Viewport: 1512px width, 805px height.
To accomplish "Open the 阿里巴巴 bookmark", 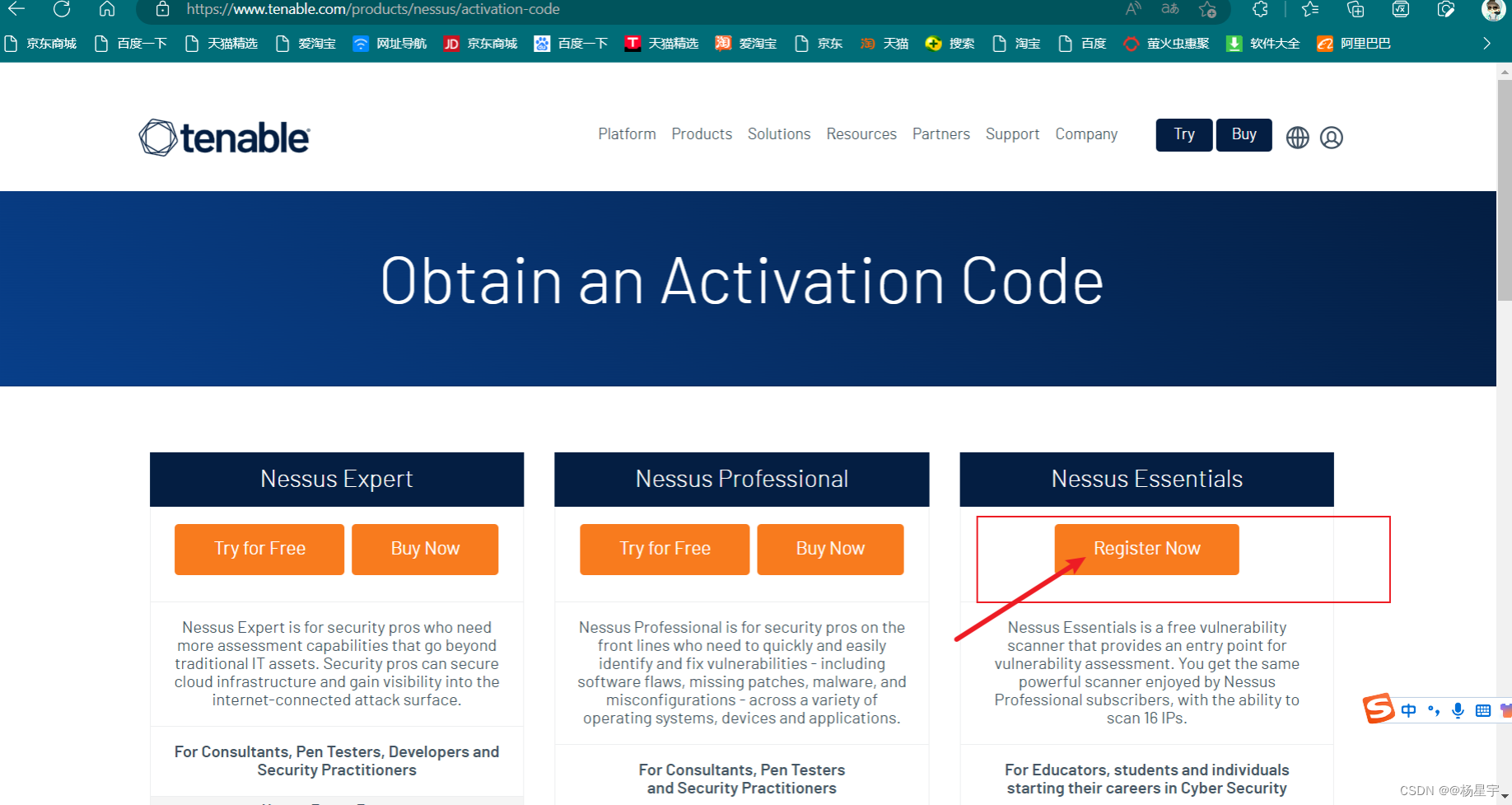I will click(x=1353, y=44).
